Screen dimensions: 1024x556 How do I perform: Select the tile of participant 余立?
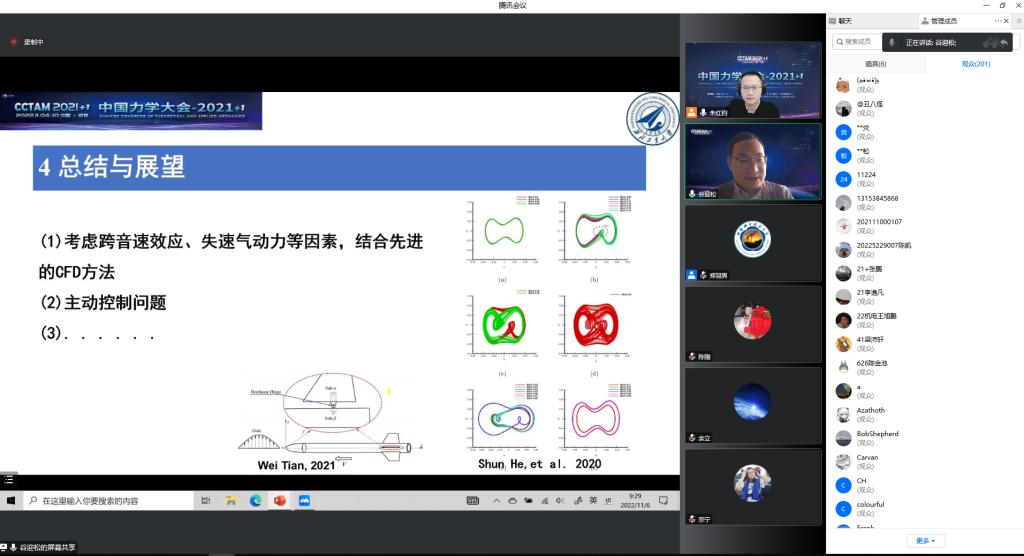point(752,405)
